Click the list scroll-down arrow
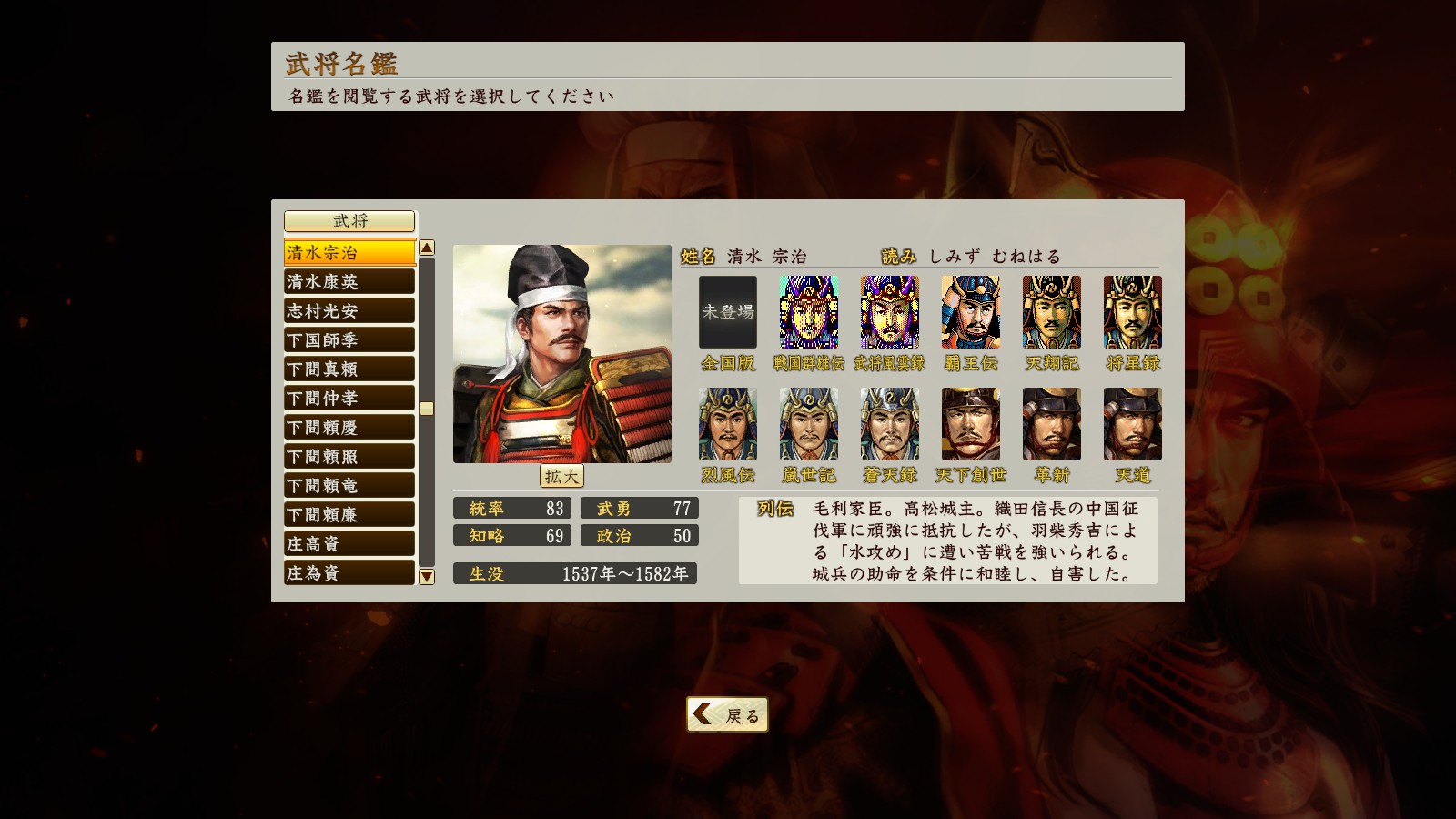The width and height of the screenshot is (1456, 819). coord(427,576)
